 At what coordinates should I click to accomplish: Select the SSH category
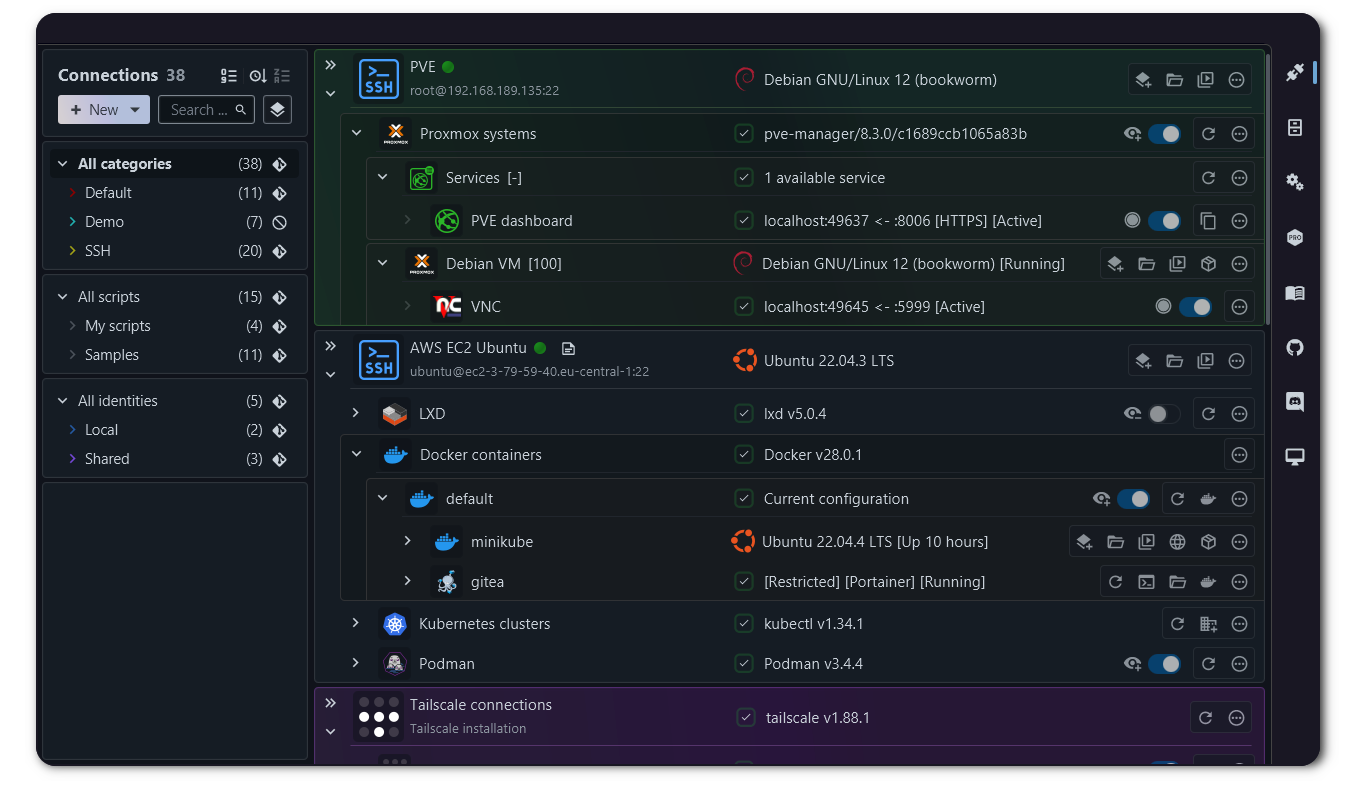(x=97, y=251)
